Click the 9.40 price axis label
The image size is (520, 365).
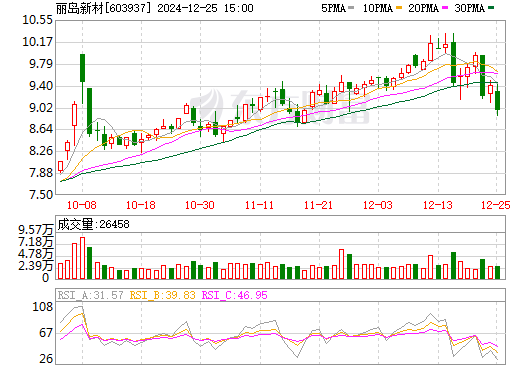[x=41, y=86]
